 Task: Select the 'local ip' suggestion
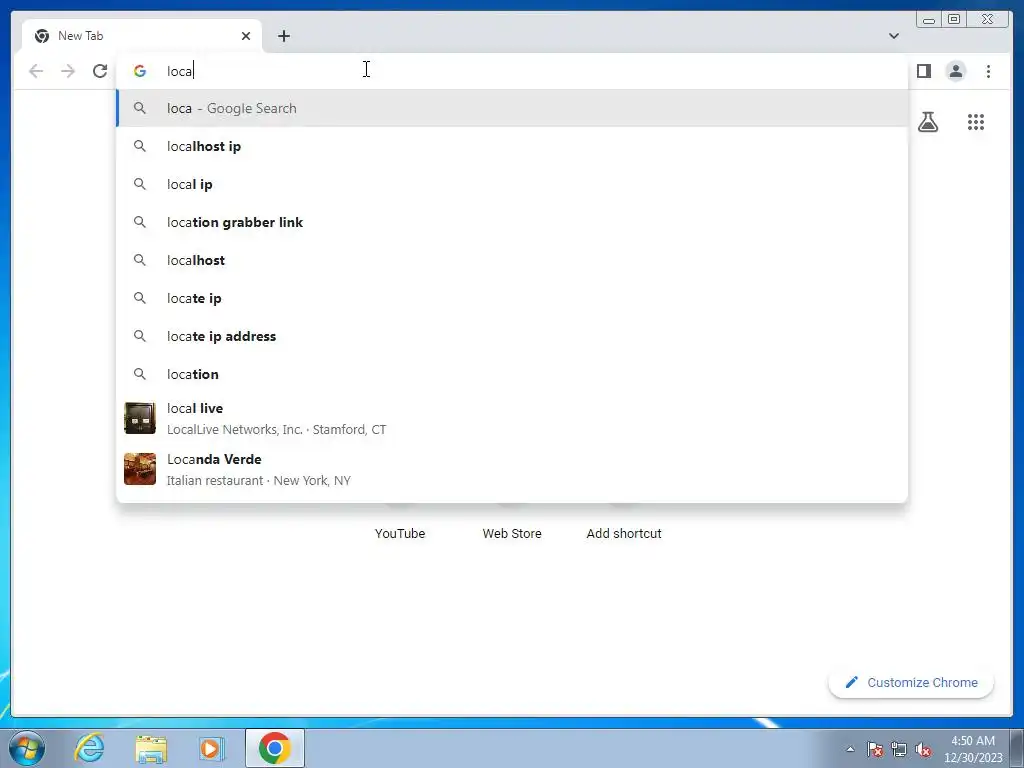pos(512,184)
